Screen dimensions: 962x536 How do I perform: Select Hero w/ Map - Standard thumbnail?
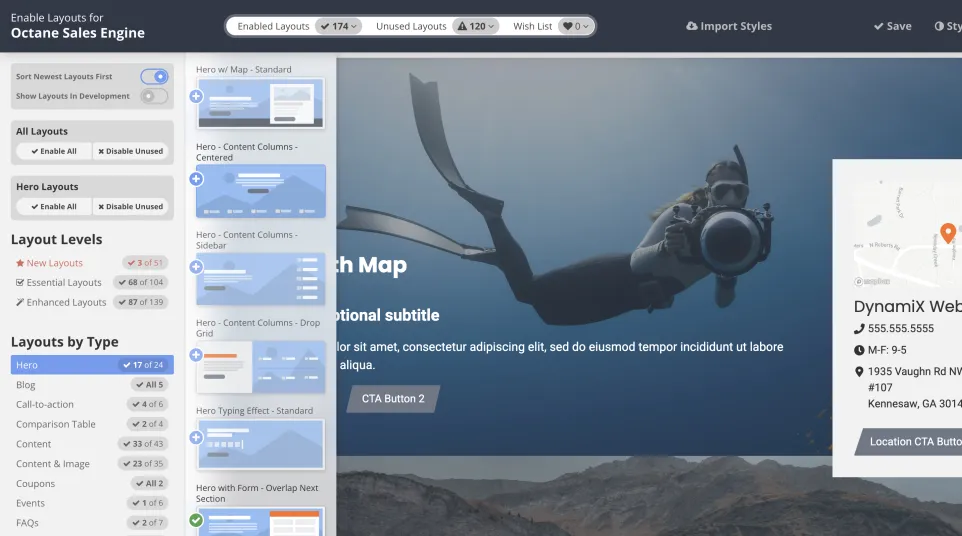261,103
